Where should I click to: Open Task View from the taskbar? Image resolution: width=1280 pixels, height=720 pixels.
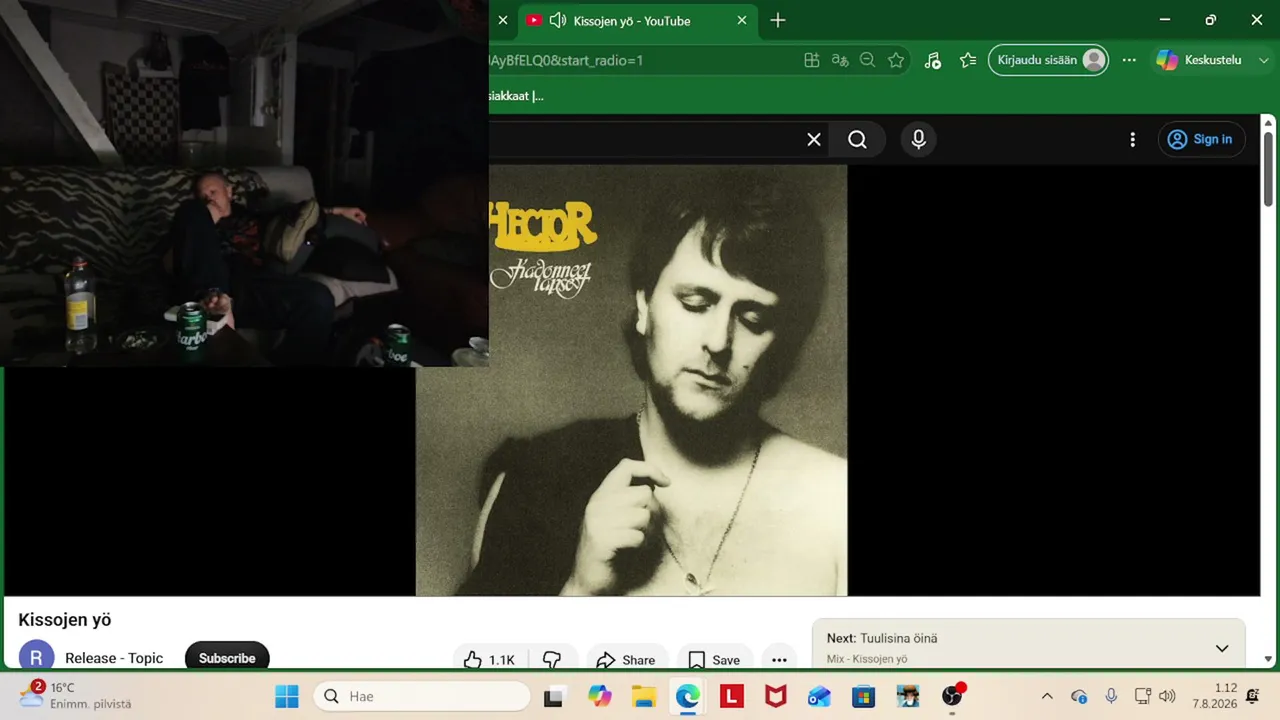553,696
